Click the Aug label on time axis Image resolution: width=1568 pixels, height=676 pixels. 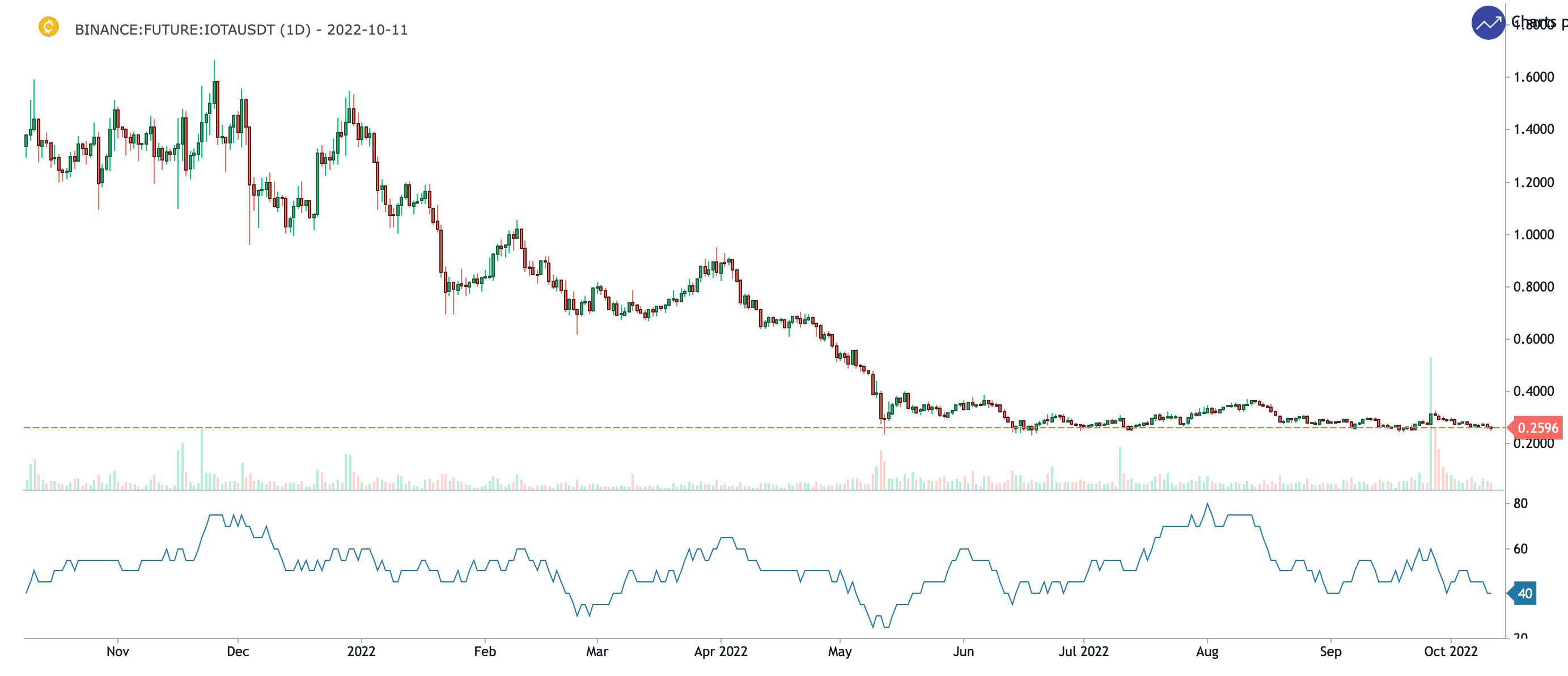tap(1206, 652)
